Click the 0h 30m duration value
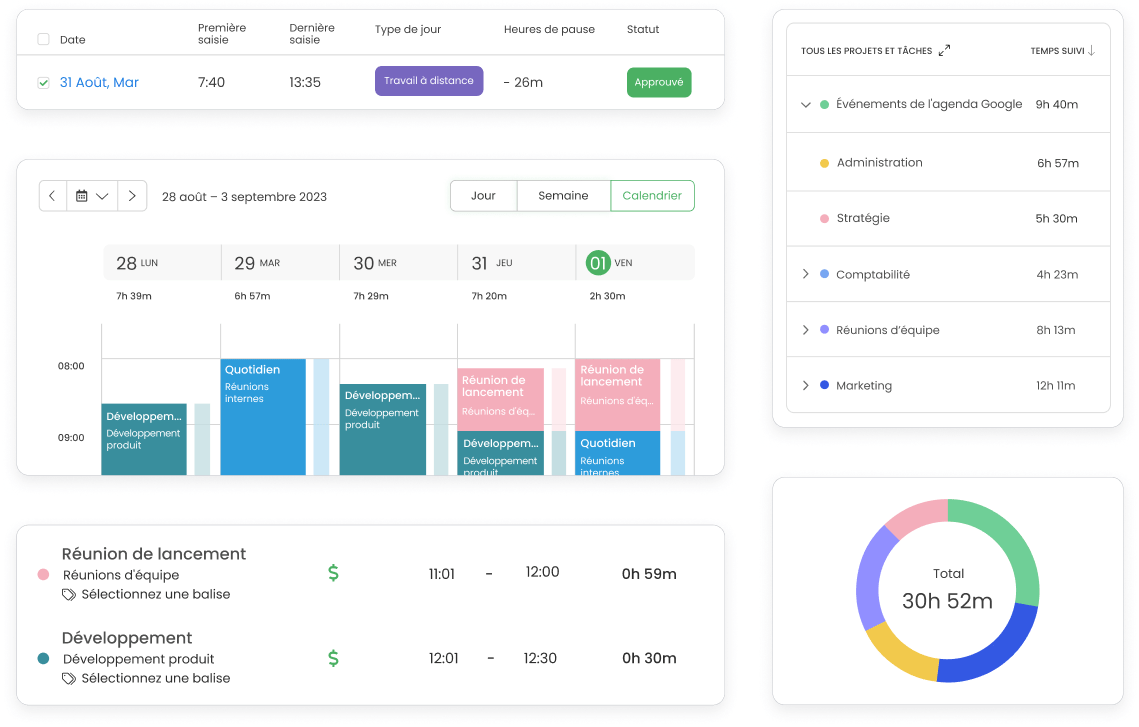 pyautogui.click(x=649, y=658)
